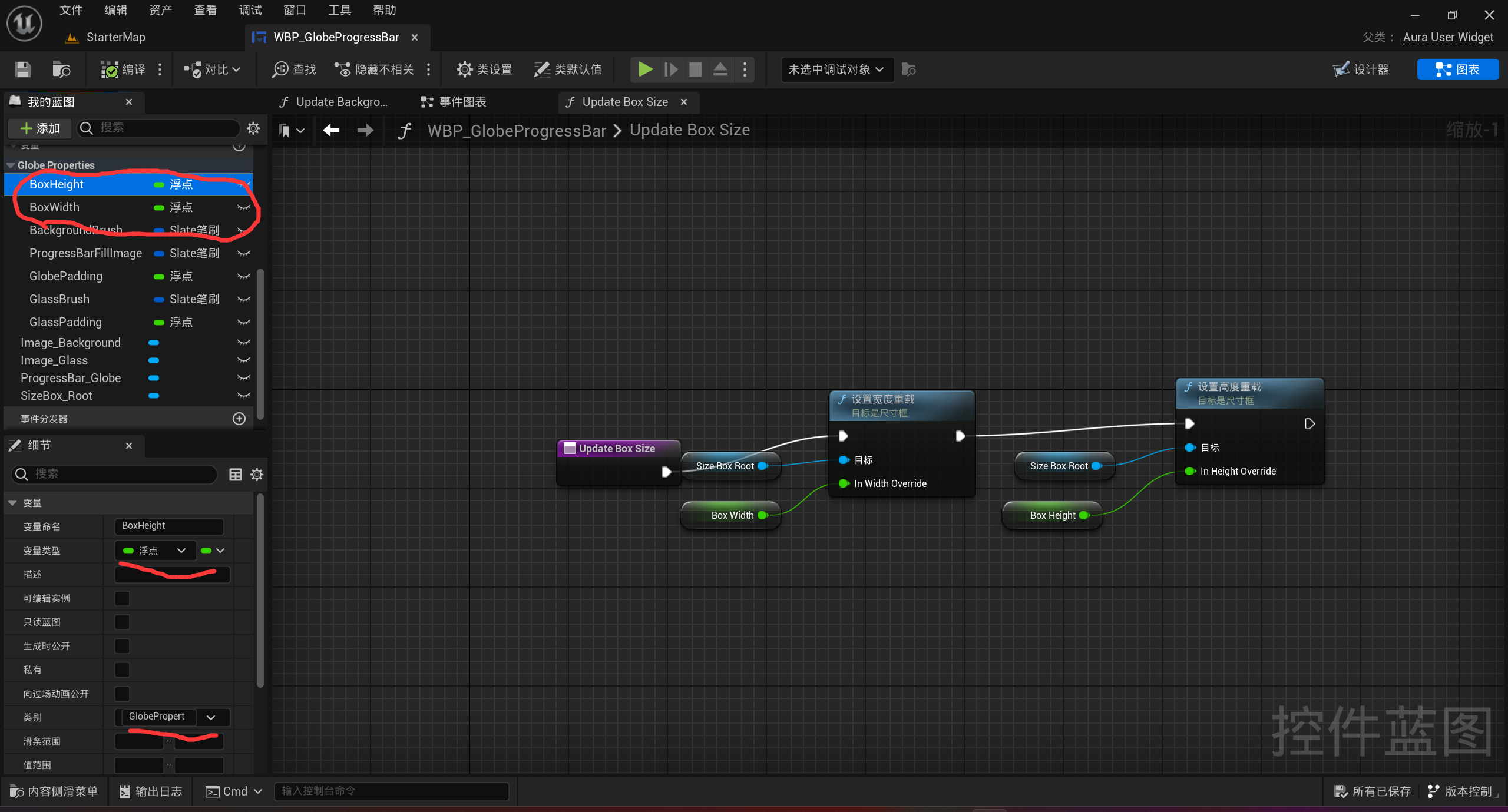Screen dimensions: 1508x812
Task: Open the container type dropdown beside 浮点
Action: [213, 551]
